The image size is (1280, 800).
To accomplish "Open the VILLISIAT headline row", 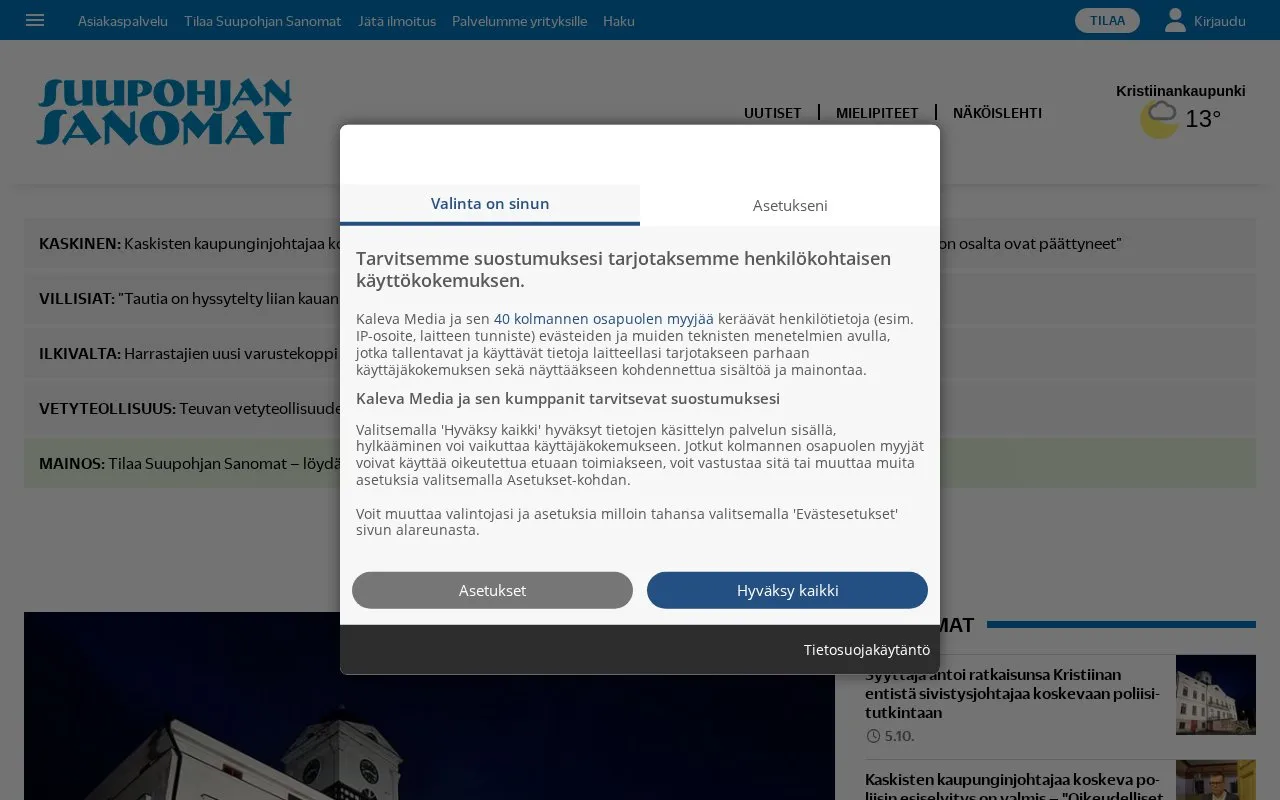I will pyautogui.click(x=640, y=298).
